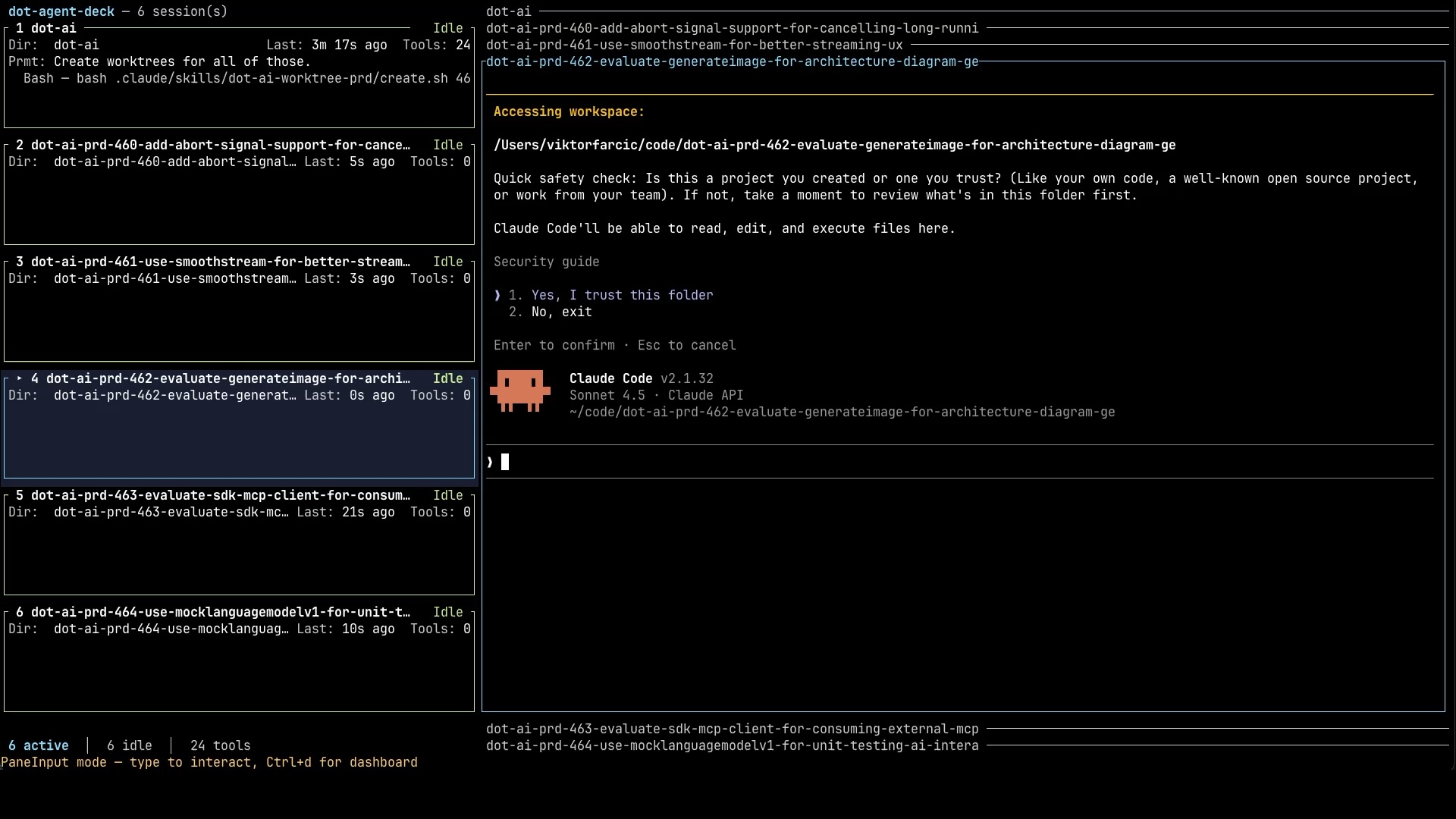
Task: Click the Claude Code mascot logo
Action: 520,391
